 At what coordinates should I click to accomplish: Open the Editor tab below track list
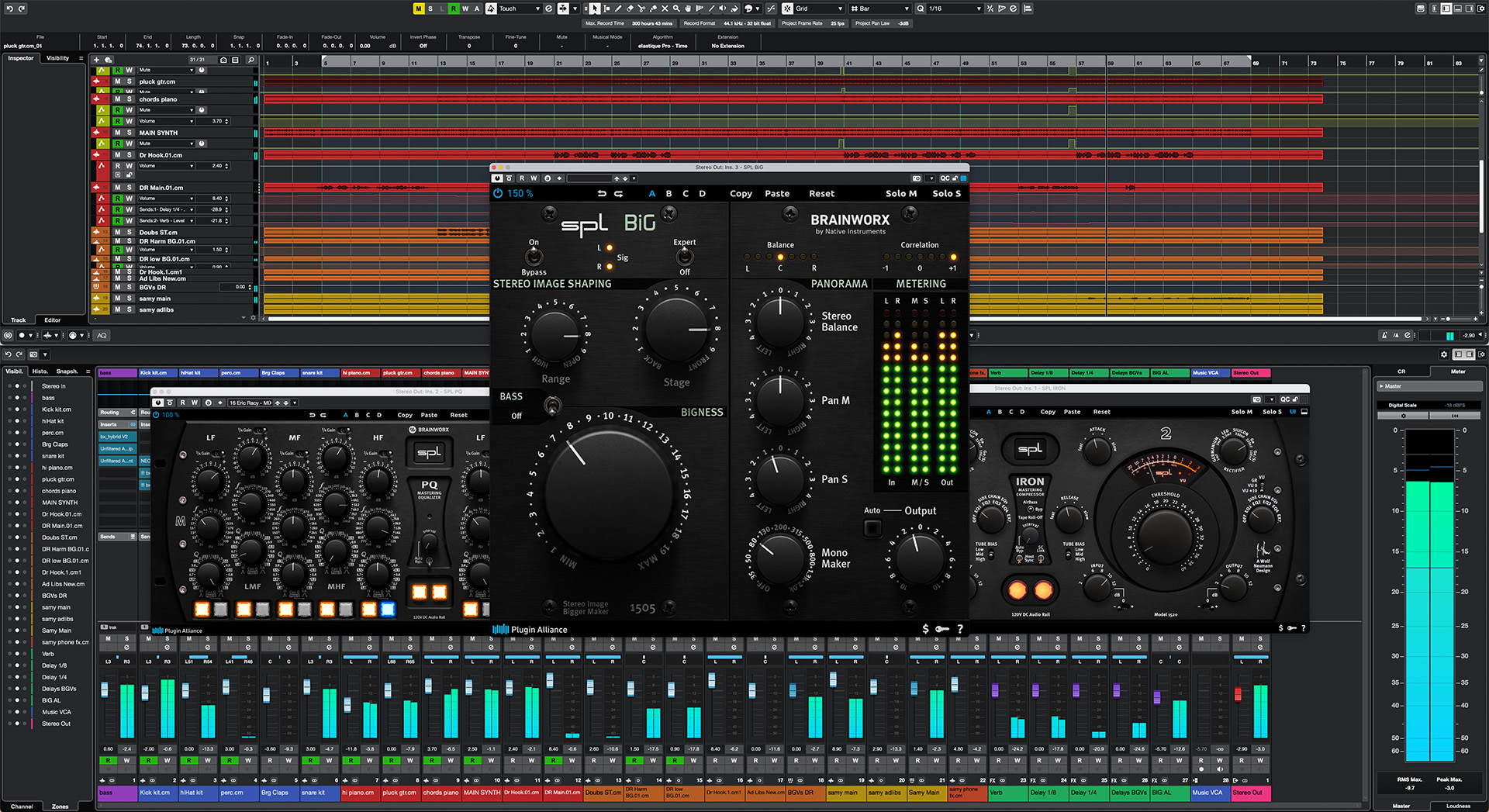pos(52,320)
